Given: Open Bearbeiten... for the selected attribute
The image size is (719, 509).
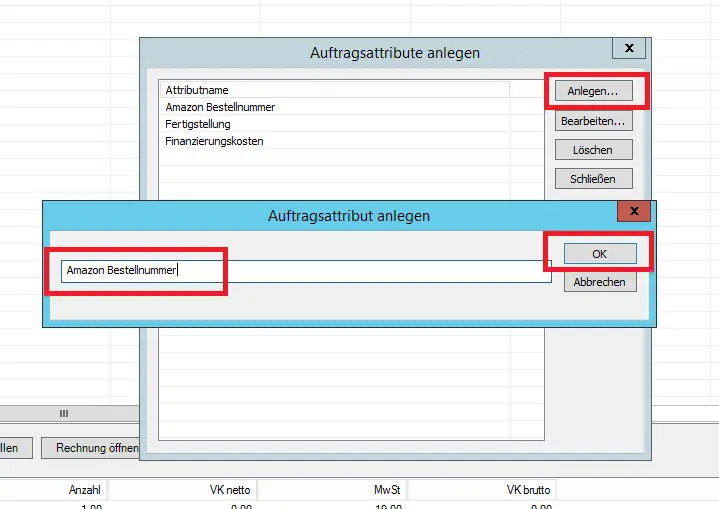Looking at the screenshot, I should pyautogui.click(x=593, y=121).
